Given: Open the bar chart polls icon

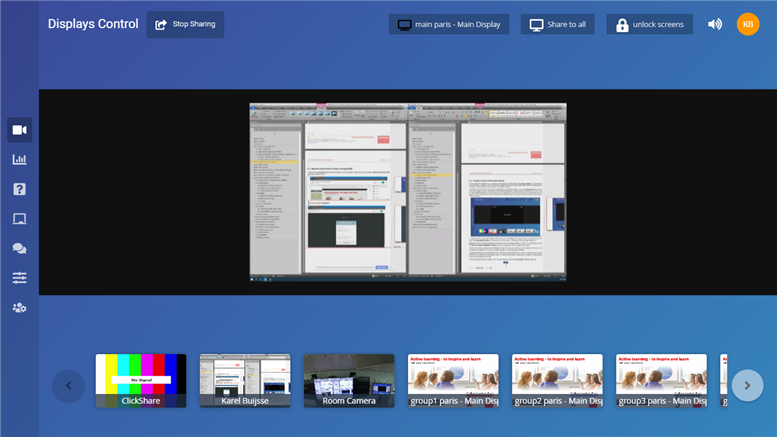Looking at the screenshot, I should tap(19, 160).
